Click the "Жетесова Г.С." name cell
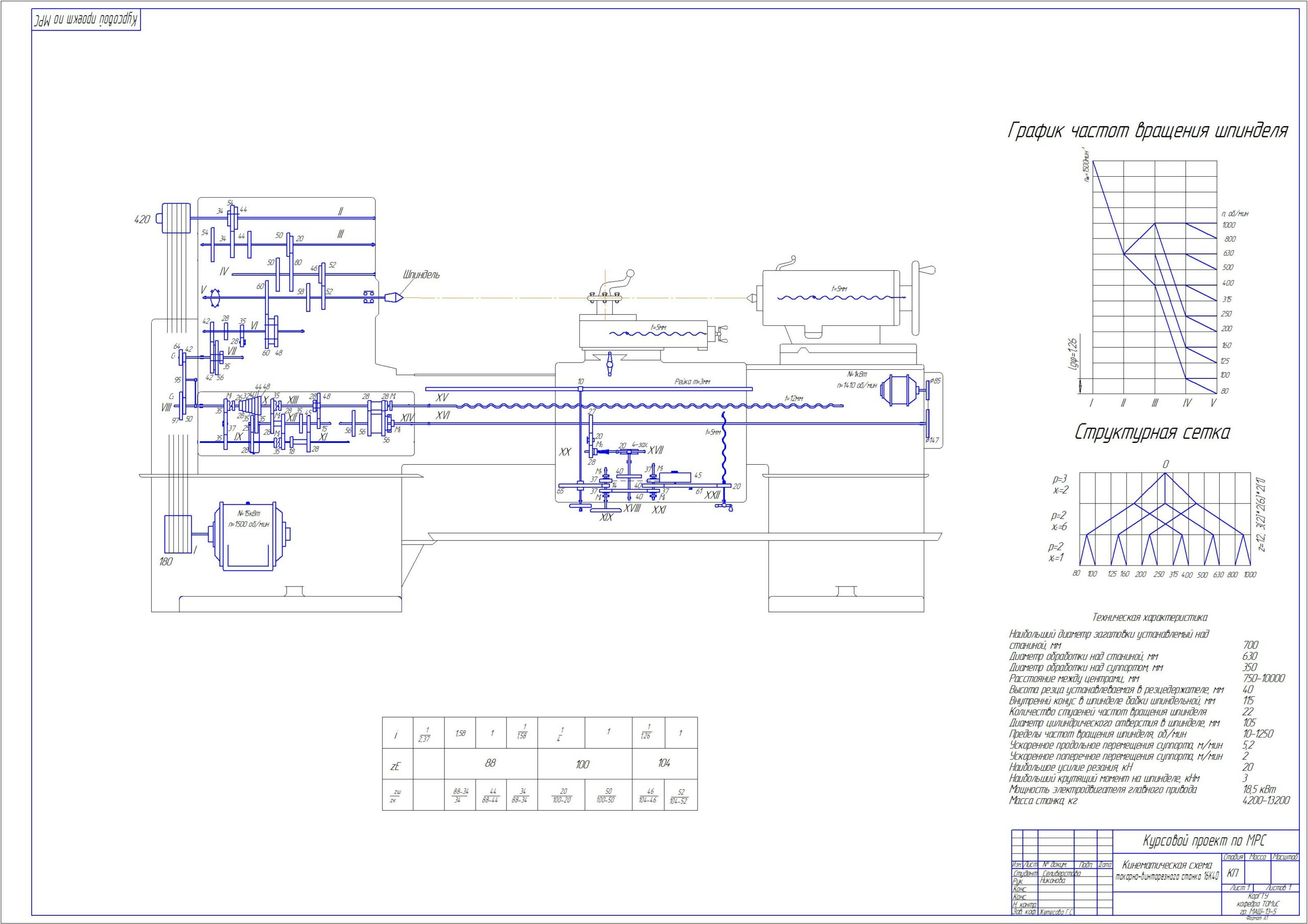Viewport: 1308px width, 924px height. (1056, 912)
